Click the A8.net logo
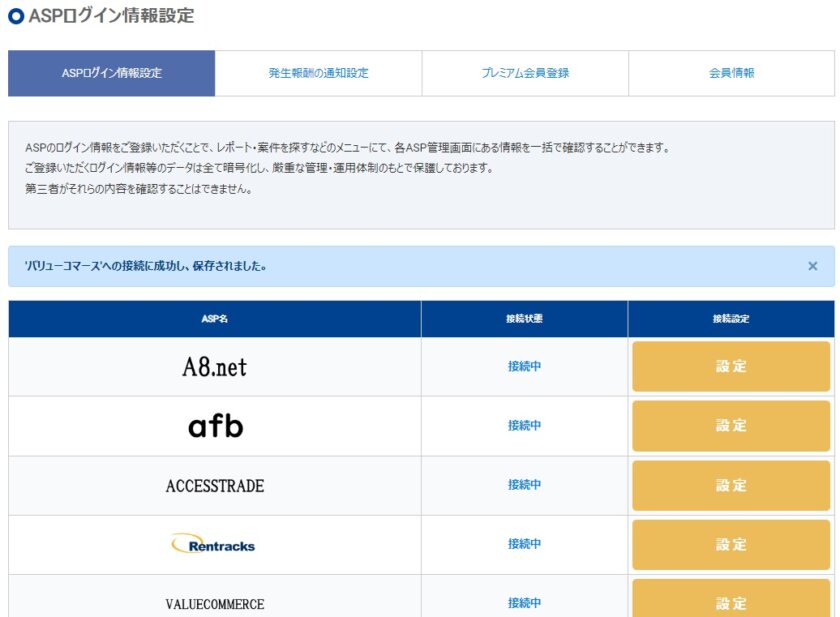 click(x=214, y=367)
